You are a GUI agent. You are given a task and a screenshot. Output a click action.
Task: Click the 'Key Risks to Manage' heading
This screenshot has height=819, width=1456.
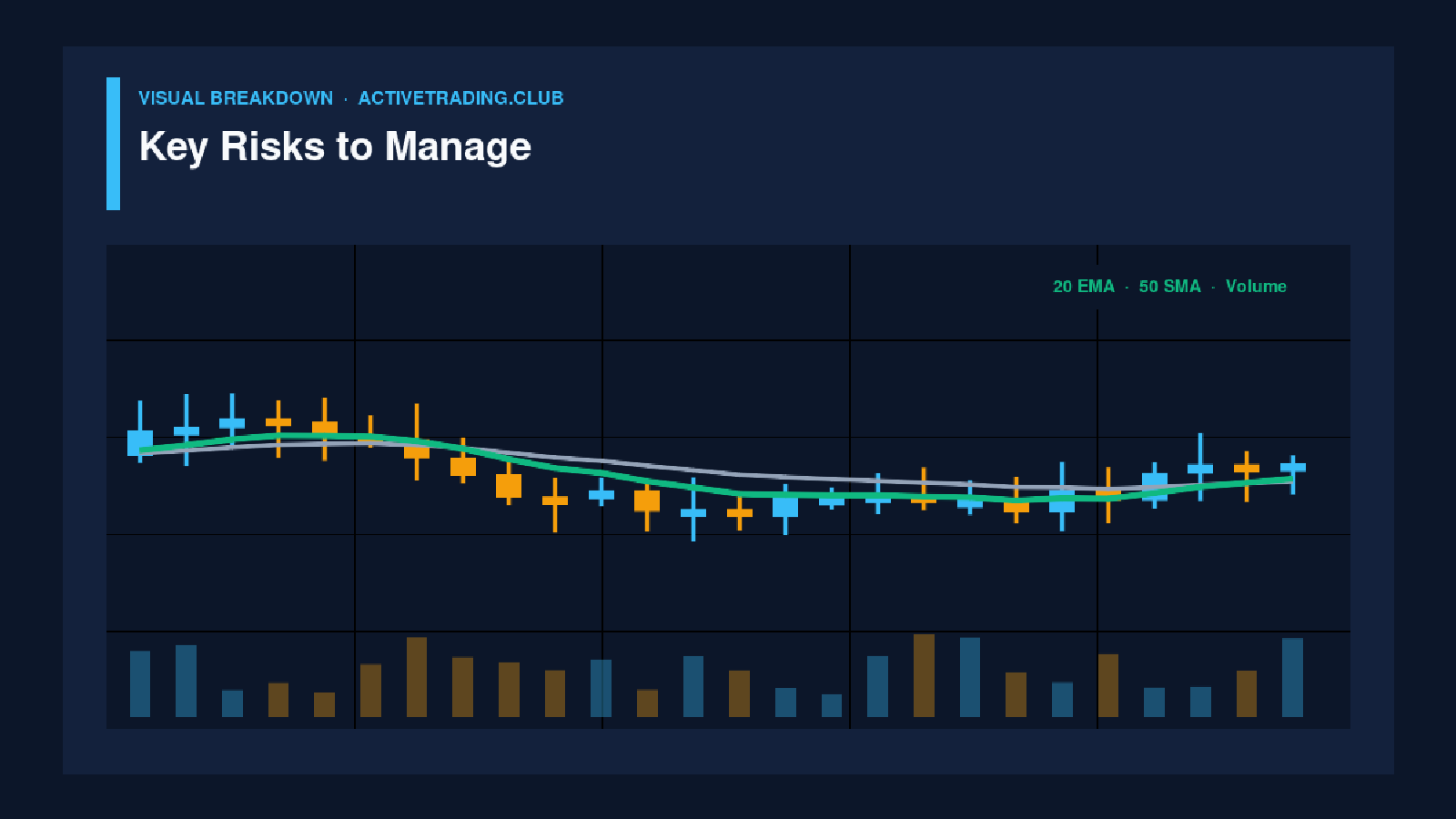pos(335,147)
